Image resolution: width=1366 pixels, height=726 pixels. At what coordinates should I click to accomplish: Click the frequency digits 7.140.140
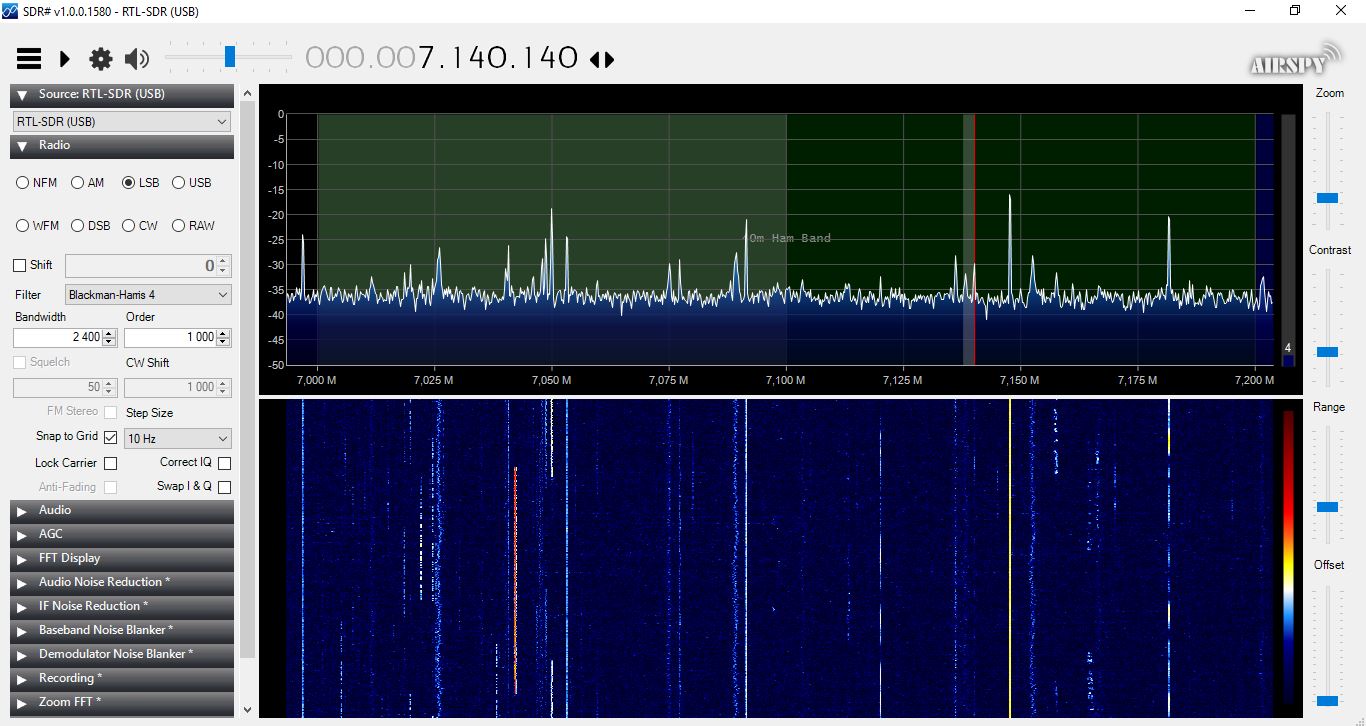498,58
